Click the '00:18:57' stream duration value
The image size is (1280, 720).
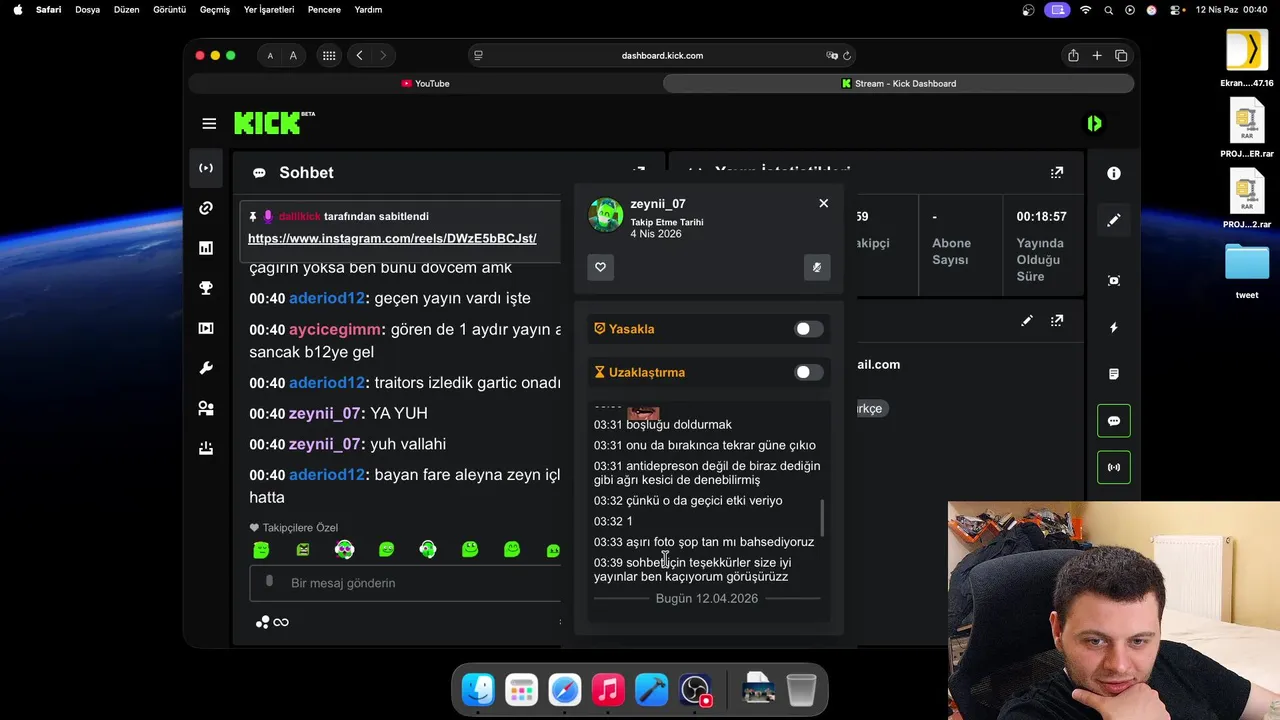1041,216
